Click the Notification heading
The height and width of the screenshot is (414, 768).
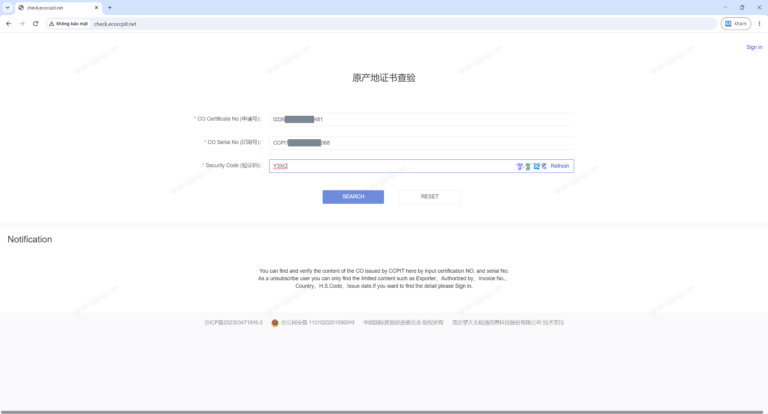pos(29,239)
